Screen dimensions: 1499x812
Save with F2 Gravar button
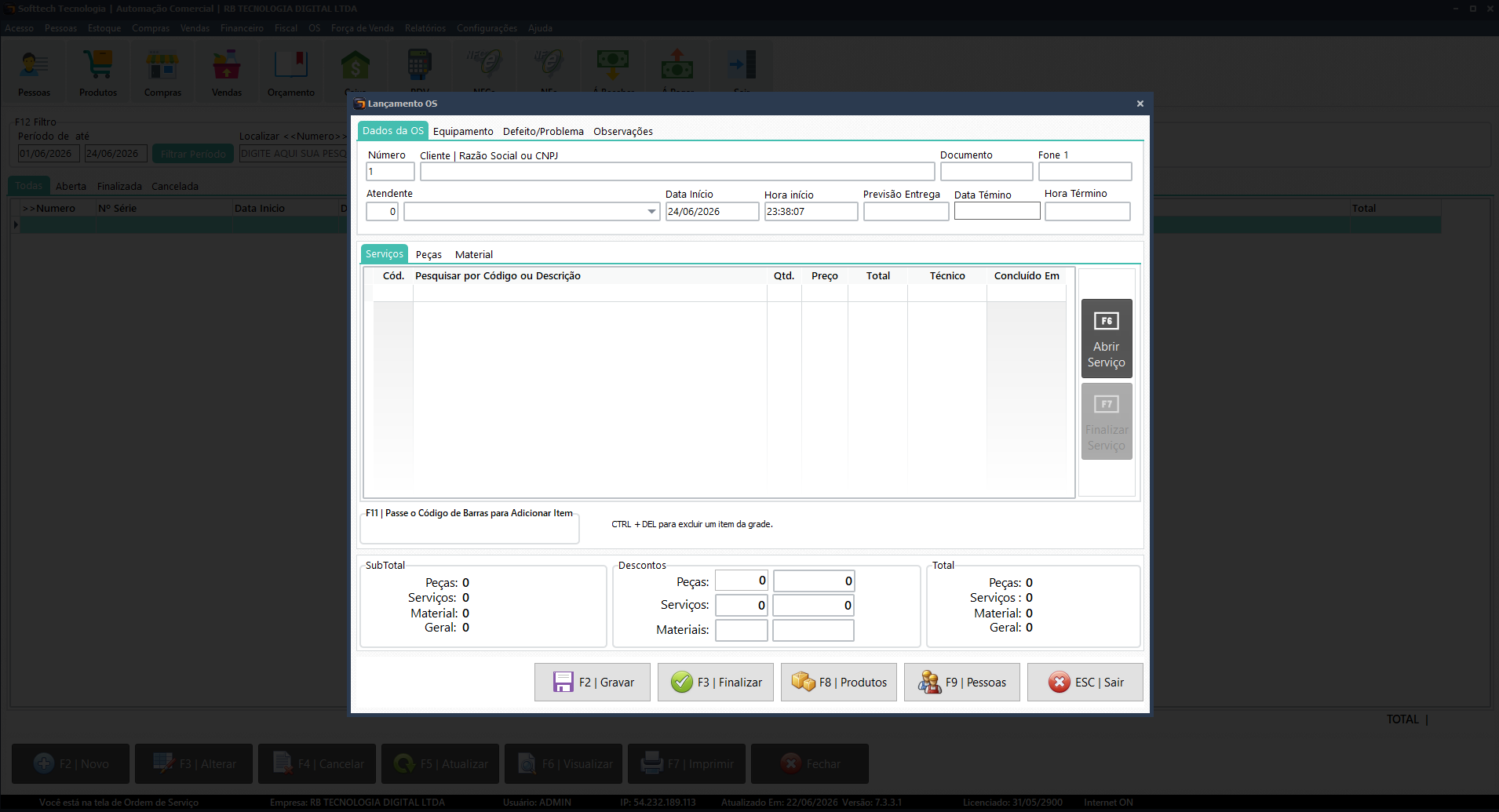click(x=593, y=682)
